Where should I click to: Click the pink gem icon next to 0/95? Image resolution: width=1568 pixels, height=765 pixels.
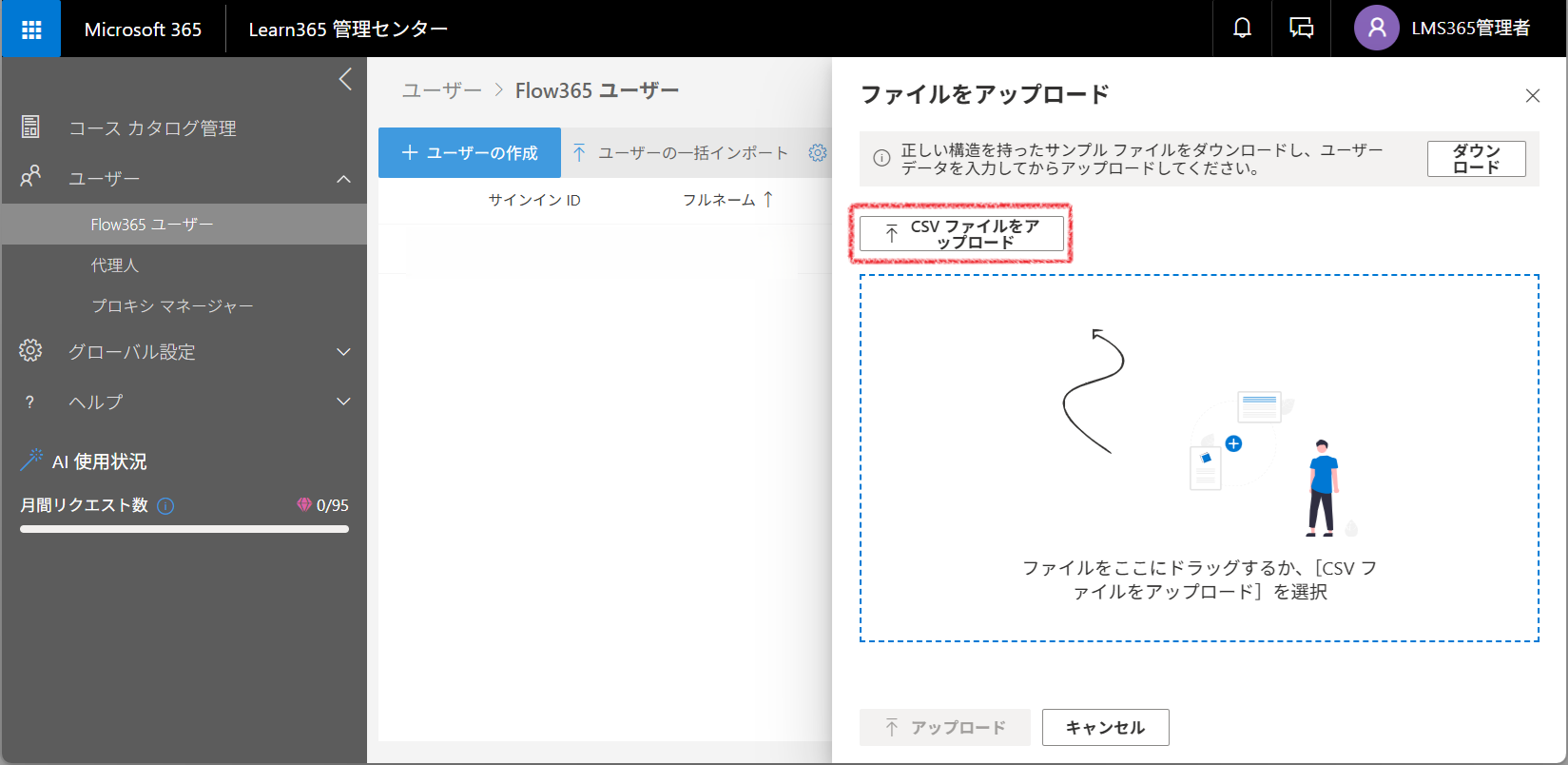point(304,505)
